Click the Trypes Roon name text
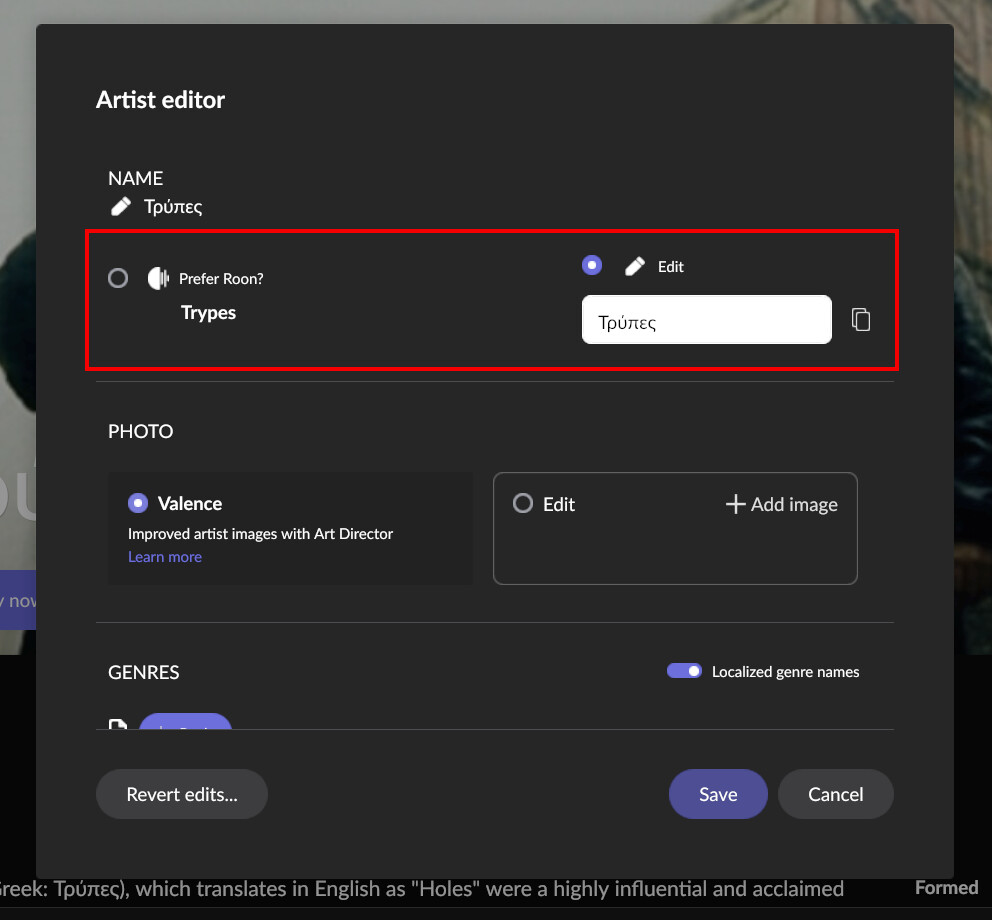 click(x=208, y=312)
